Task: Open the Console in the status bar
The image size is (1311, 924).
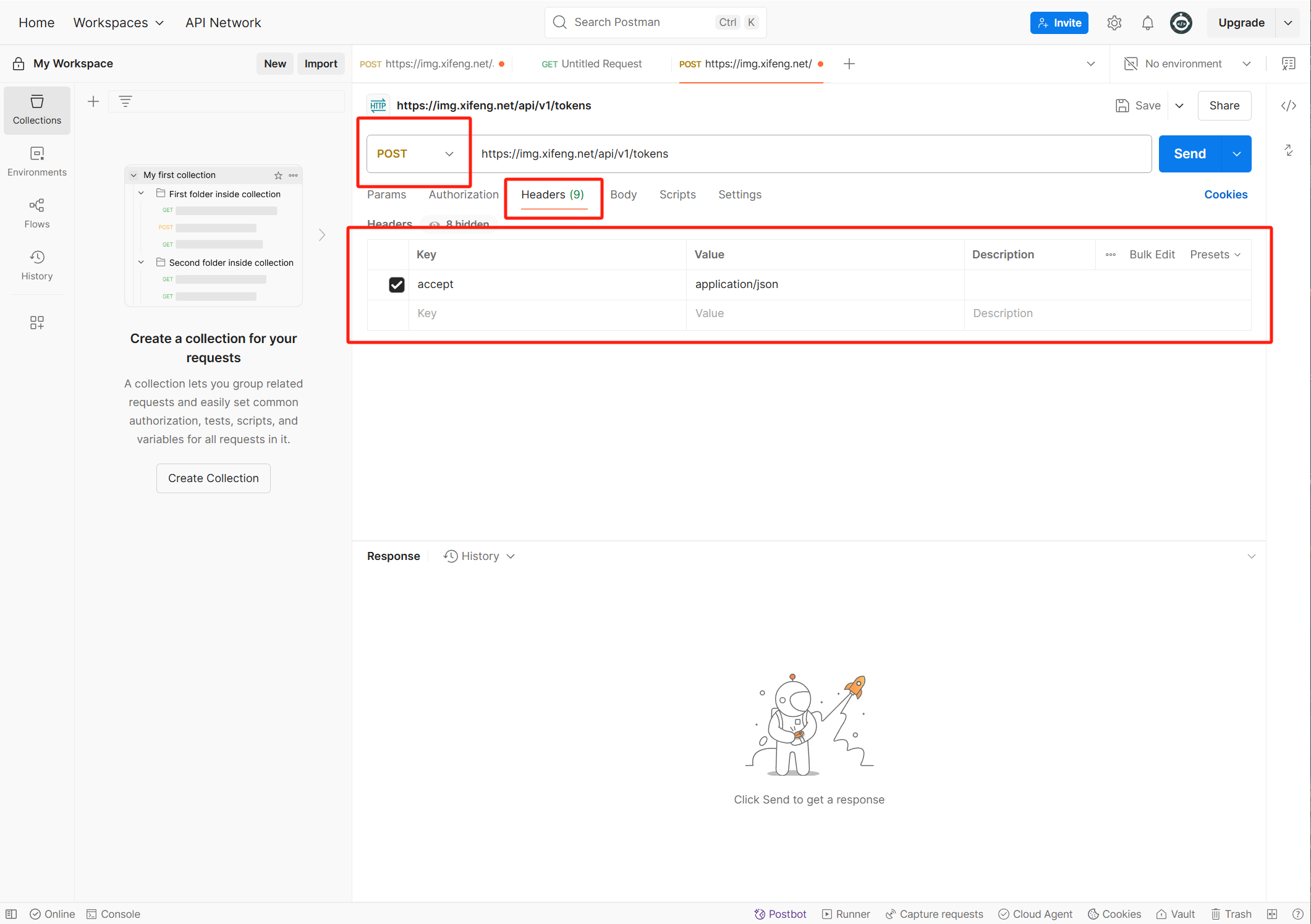Action: pos(114,913)
